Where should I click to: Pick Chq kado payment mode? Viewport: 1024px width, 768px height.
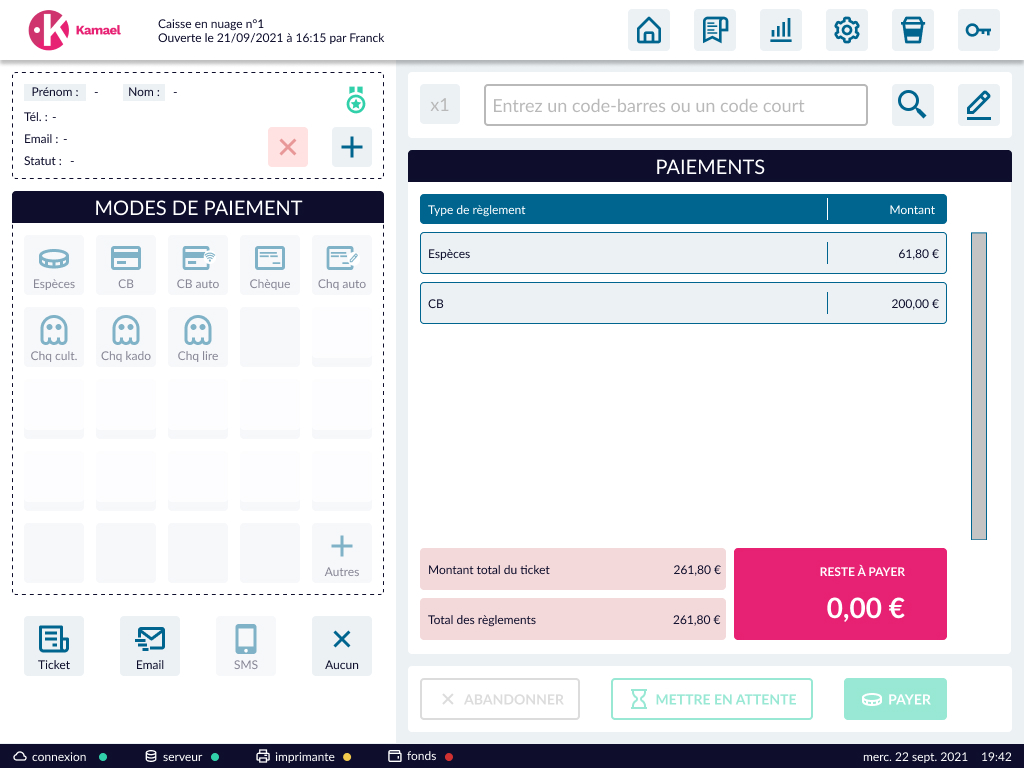pyautogui.click(x=126, y=338)
